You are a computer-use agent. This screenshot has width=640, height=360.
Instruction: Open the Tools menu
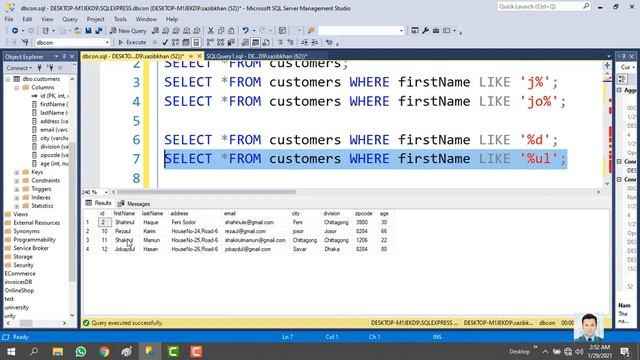point(120,19)
